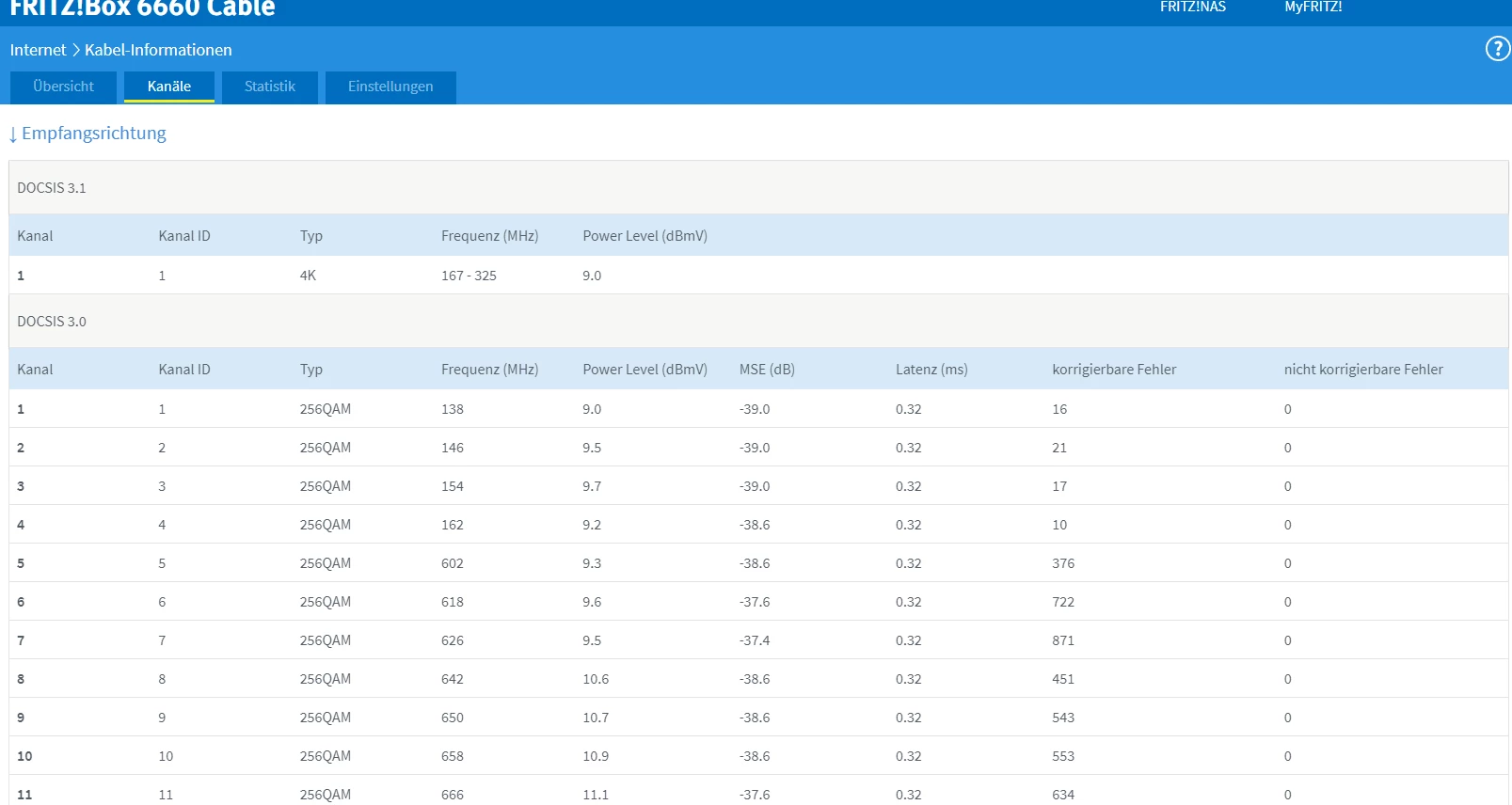Click the DOCSIS 3.1 section header
This screenshot has width=1512, height=805.
point(52,188)
